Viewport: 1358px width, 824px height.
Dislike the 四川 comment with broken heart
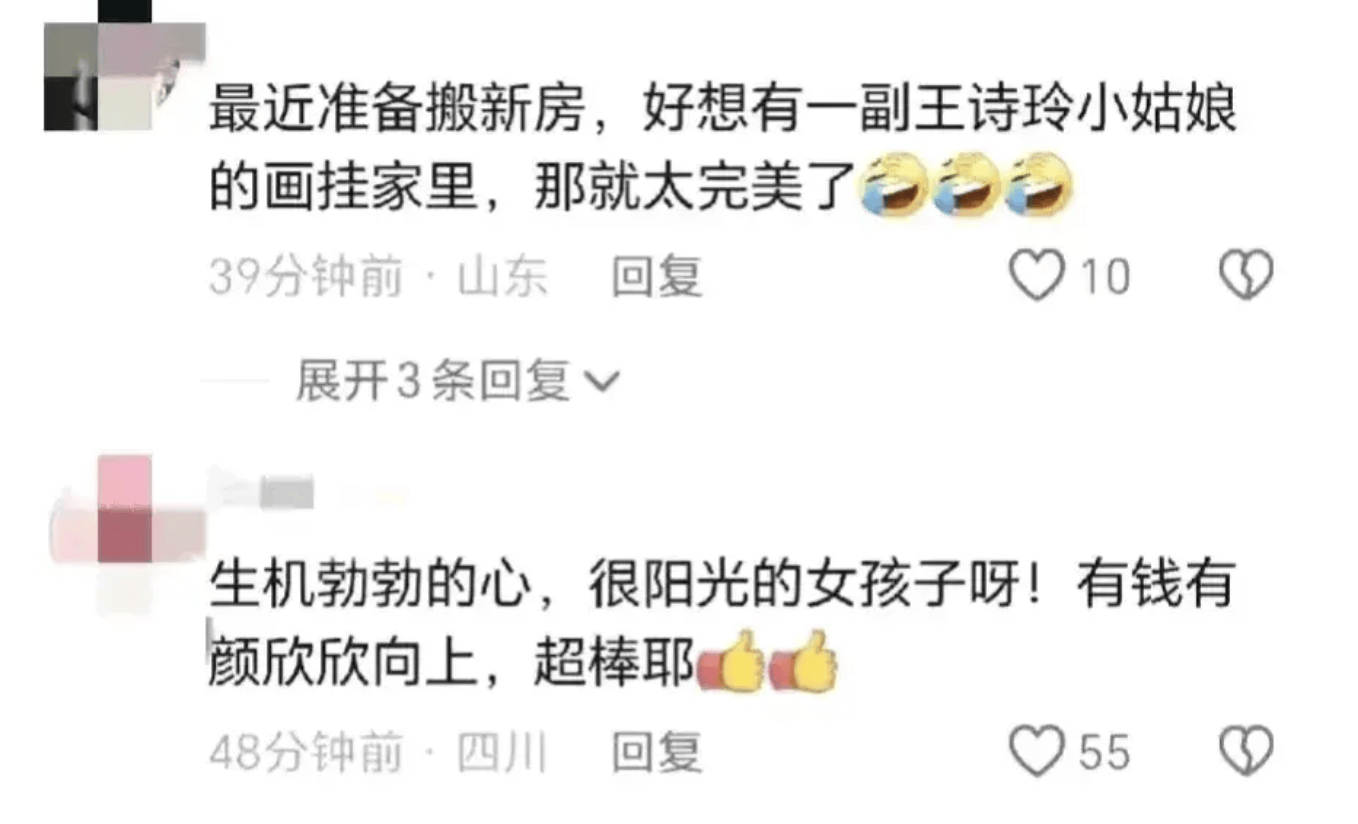[1248, 752]
